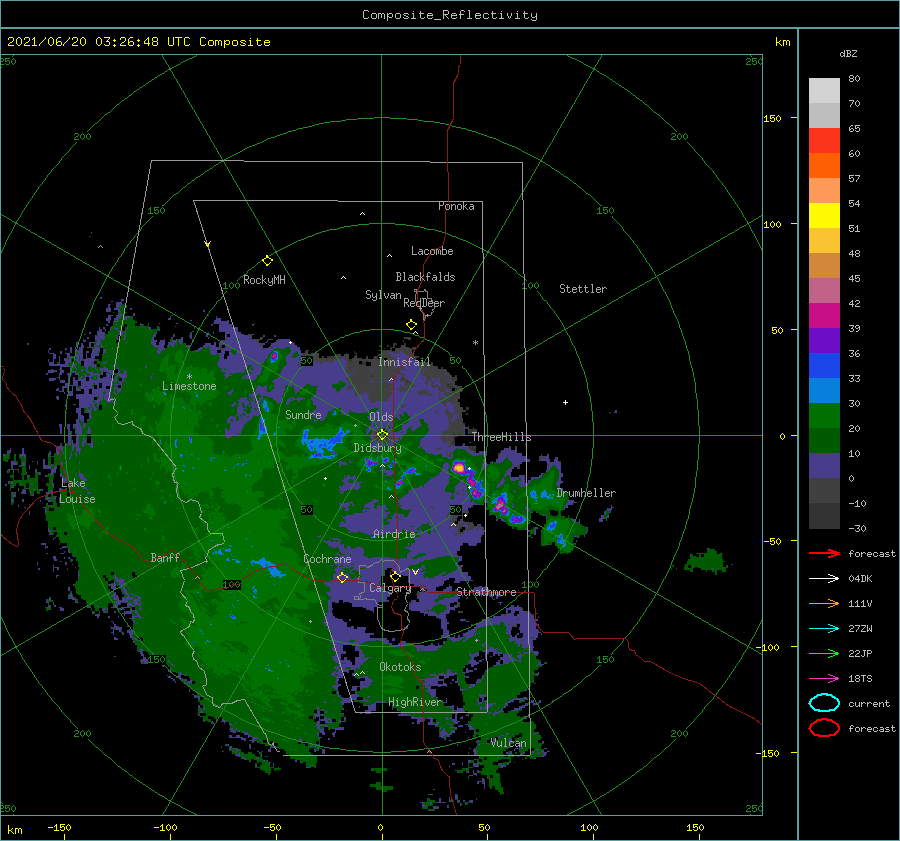The height and width of the screenshot is (841, 900).
Task: Click the Cochrane city label
Action: click(327, 559)
